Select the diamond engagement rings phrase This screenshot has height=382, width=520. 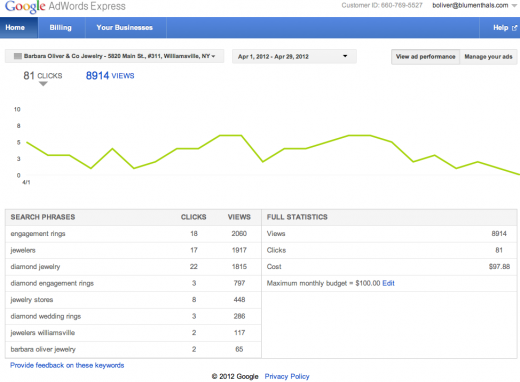coord(52,283)
